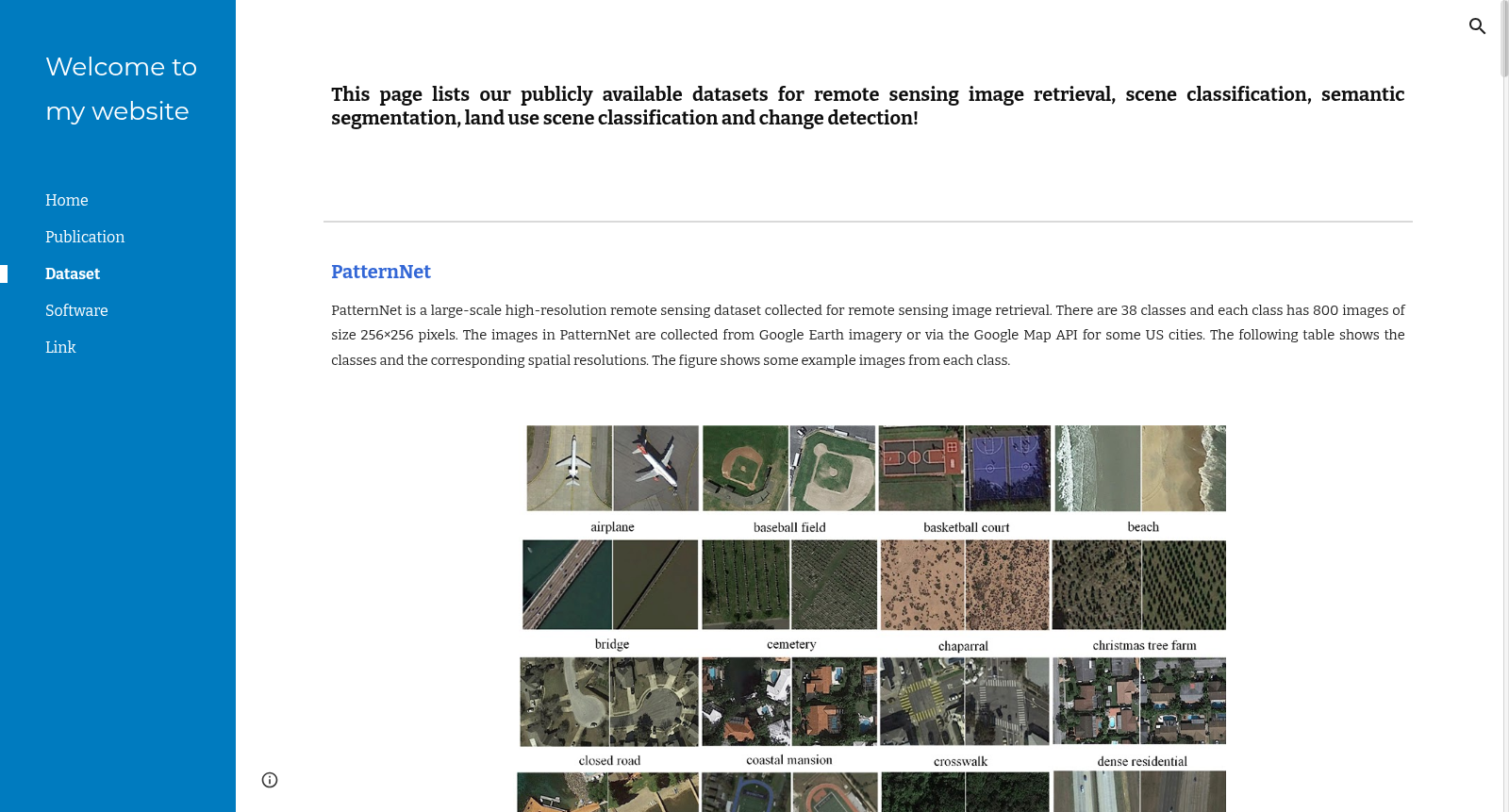Navigate to the Link page
The width and height of the screenshot is (1509, 812).
pyautogui.click(x=60, y=347)
